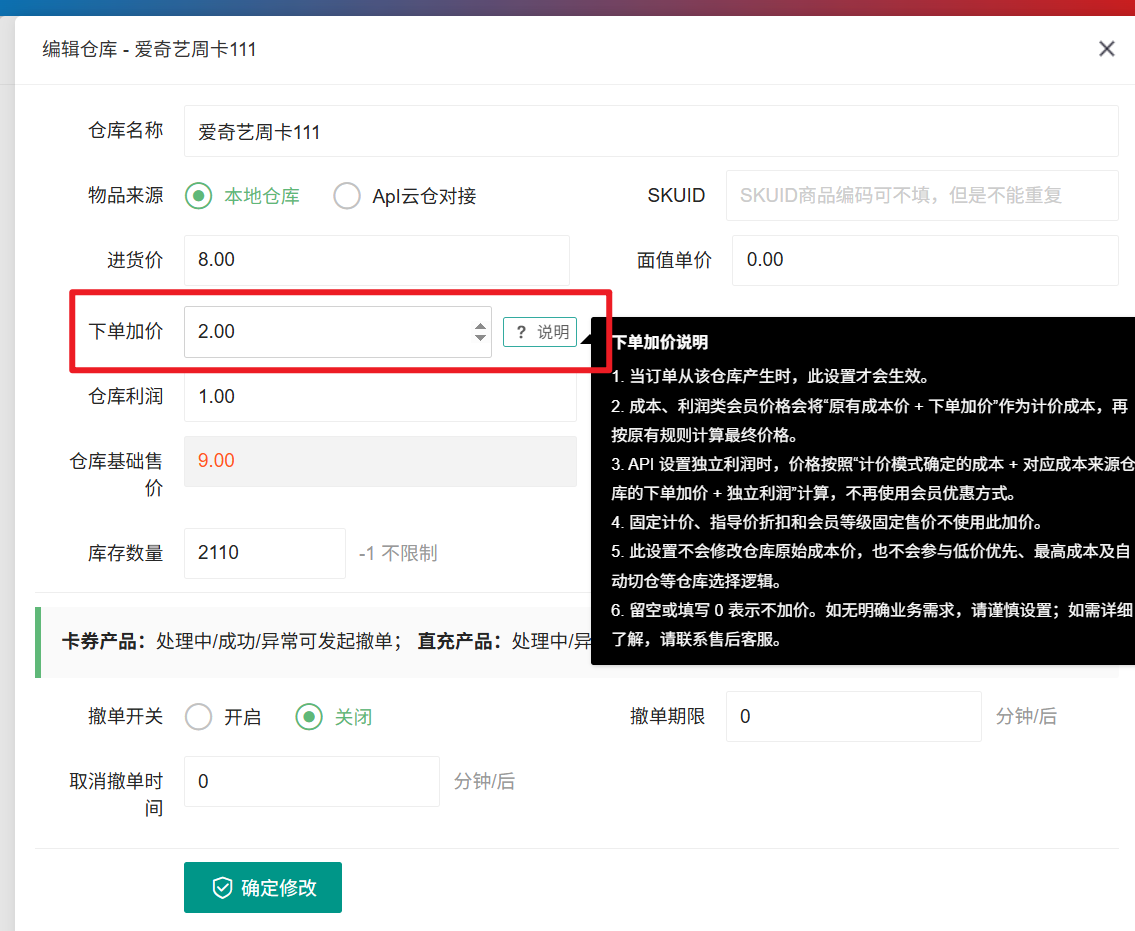Click the 下单加价说明 tooltip heading
Screen dimensions: 1135x931
(x=659, y=342)
